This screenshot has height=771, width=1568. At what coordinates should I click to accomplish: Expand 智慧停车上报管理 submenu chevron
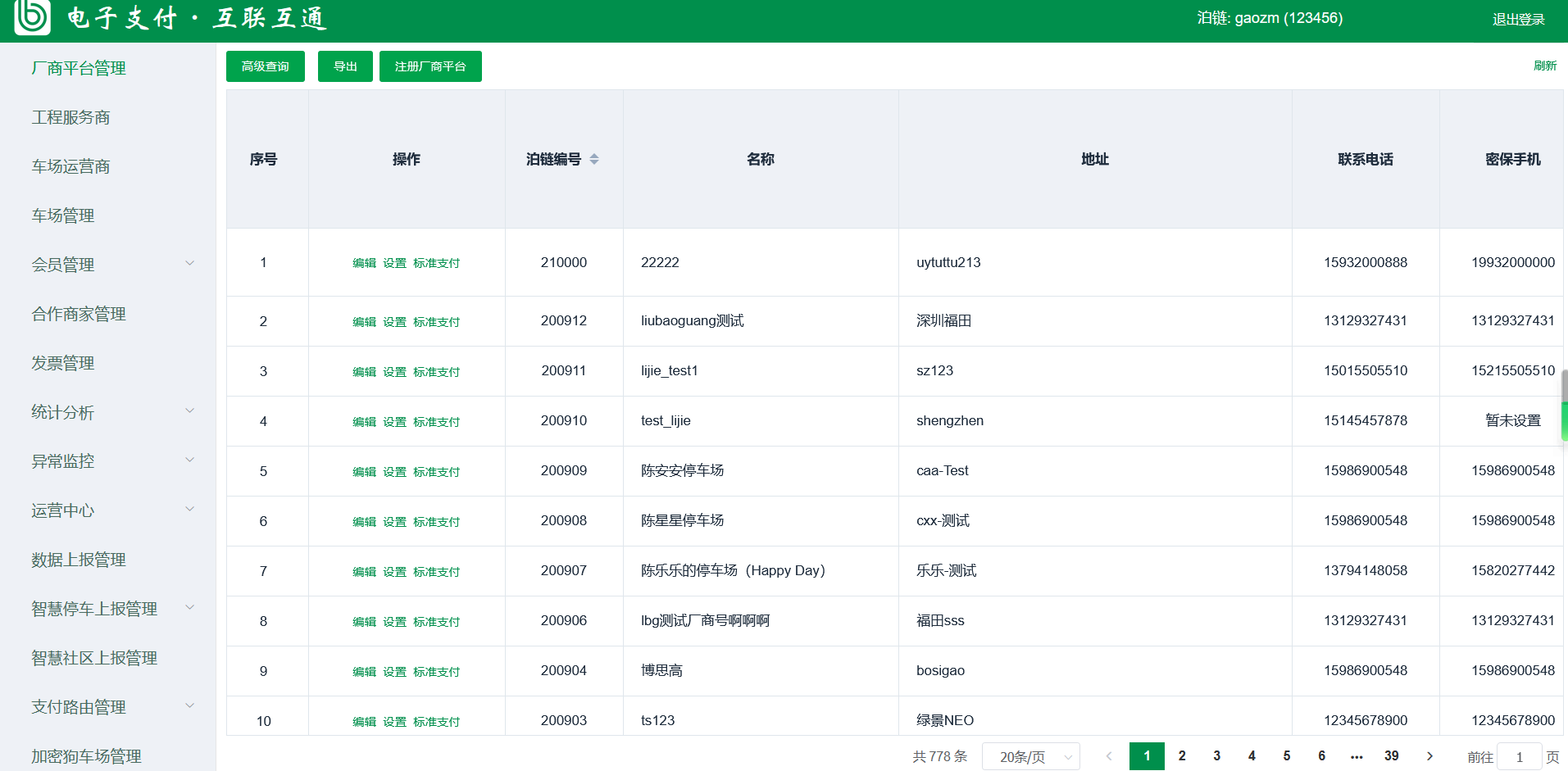pos(190,607)
